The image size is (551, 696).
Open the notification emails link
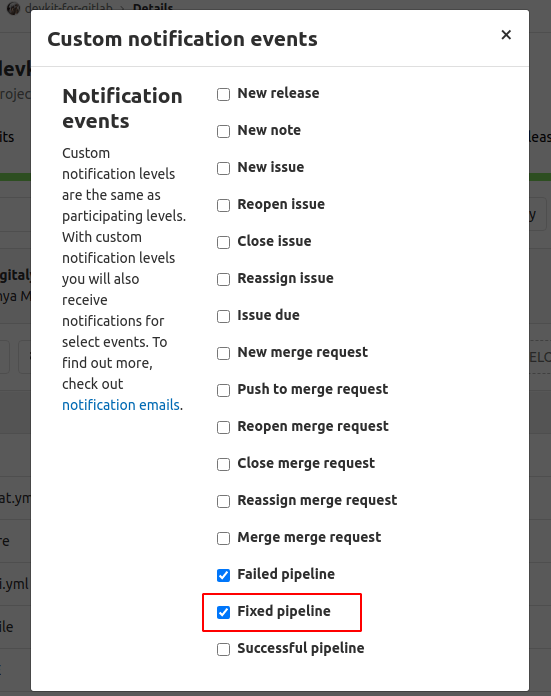point(121,405)
